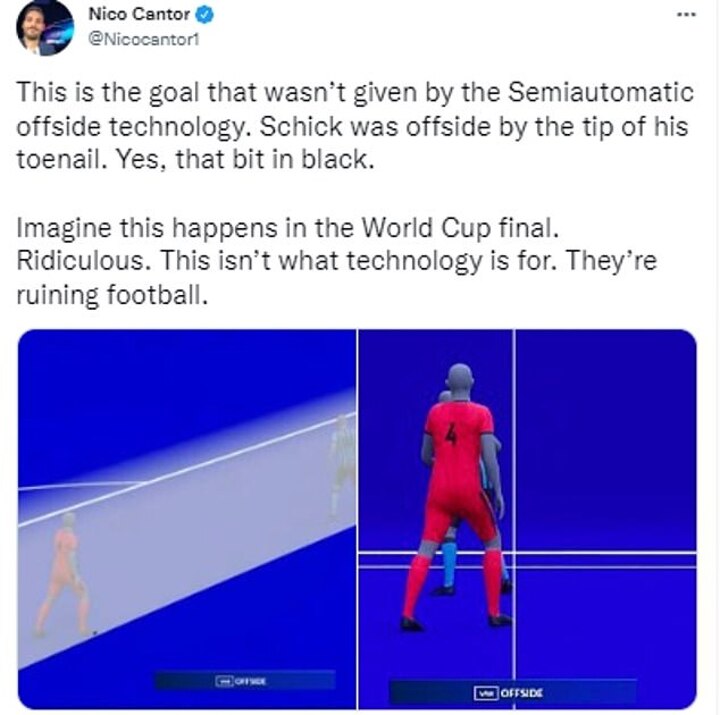The width and height of the screenshot is (720, 715).
Task: Open Nico Cantor's profile picture
Action: tap(45, 28)
